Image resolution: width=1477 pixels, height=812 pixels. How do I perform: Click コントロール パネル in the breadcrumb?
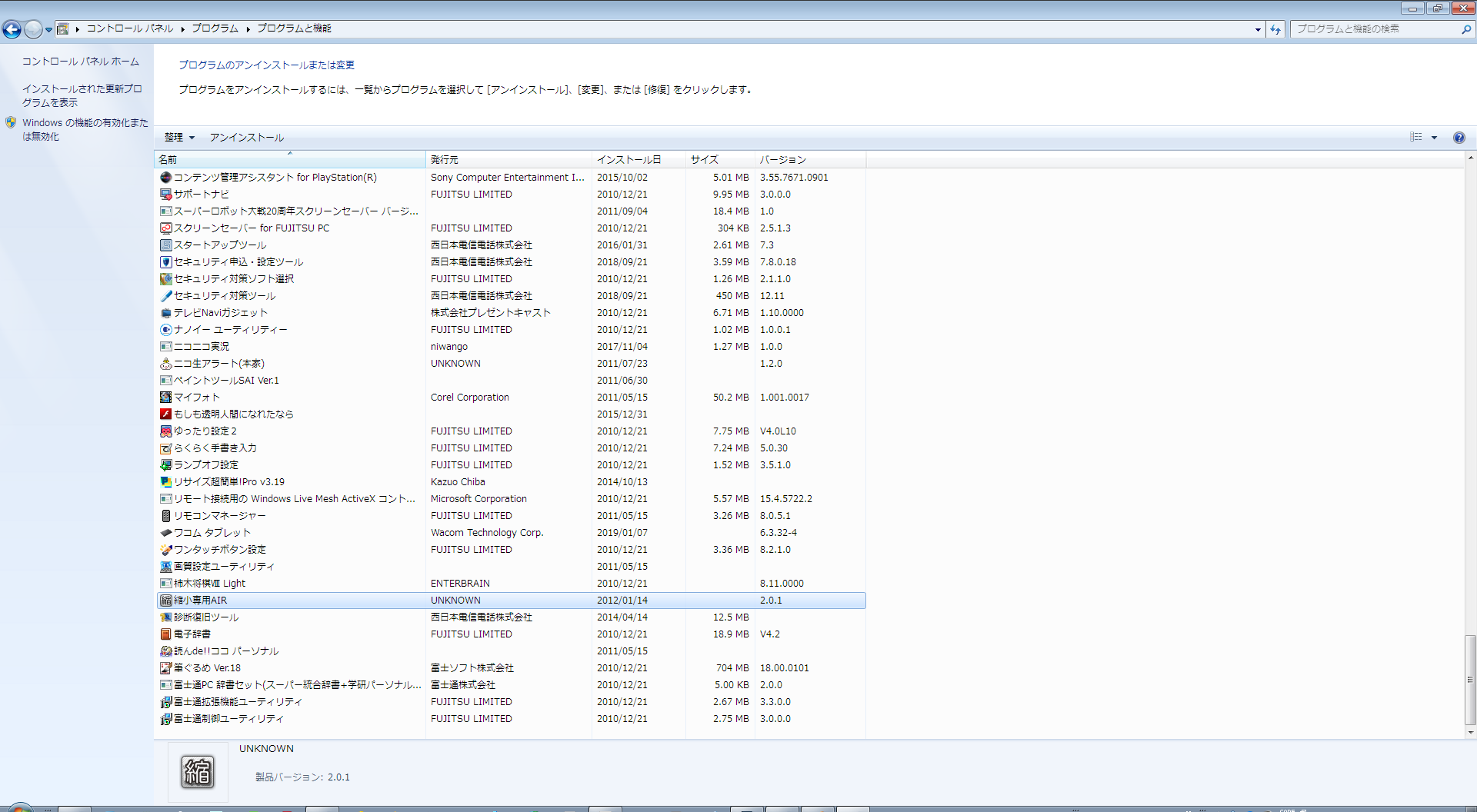[x=130, y=28]
